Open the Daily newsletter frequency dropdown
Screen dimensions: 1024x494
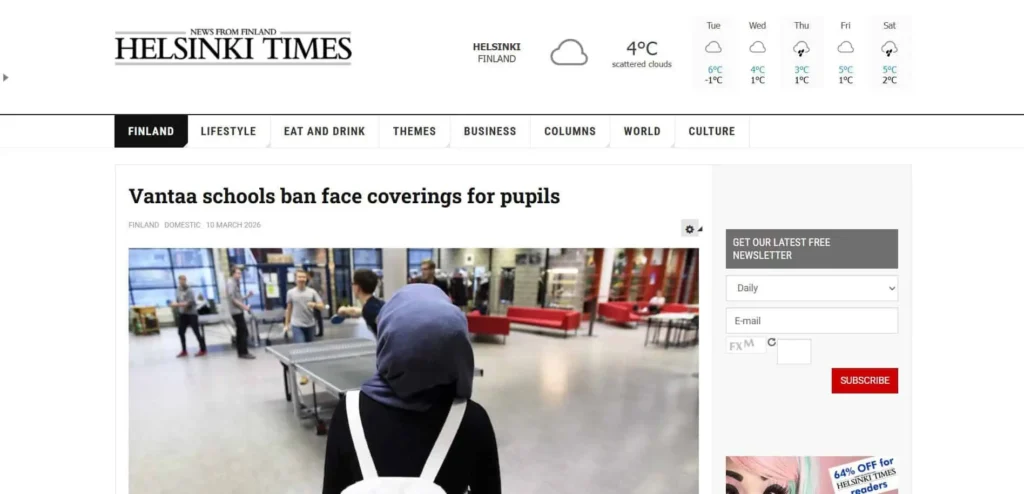[812, 288]
